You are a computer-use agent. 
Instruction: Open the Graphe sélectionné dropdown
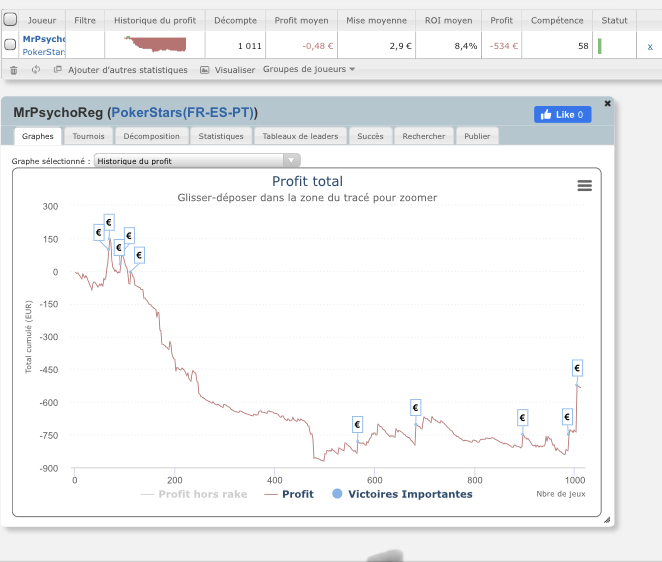pos(197,161)
